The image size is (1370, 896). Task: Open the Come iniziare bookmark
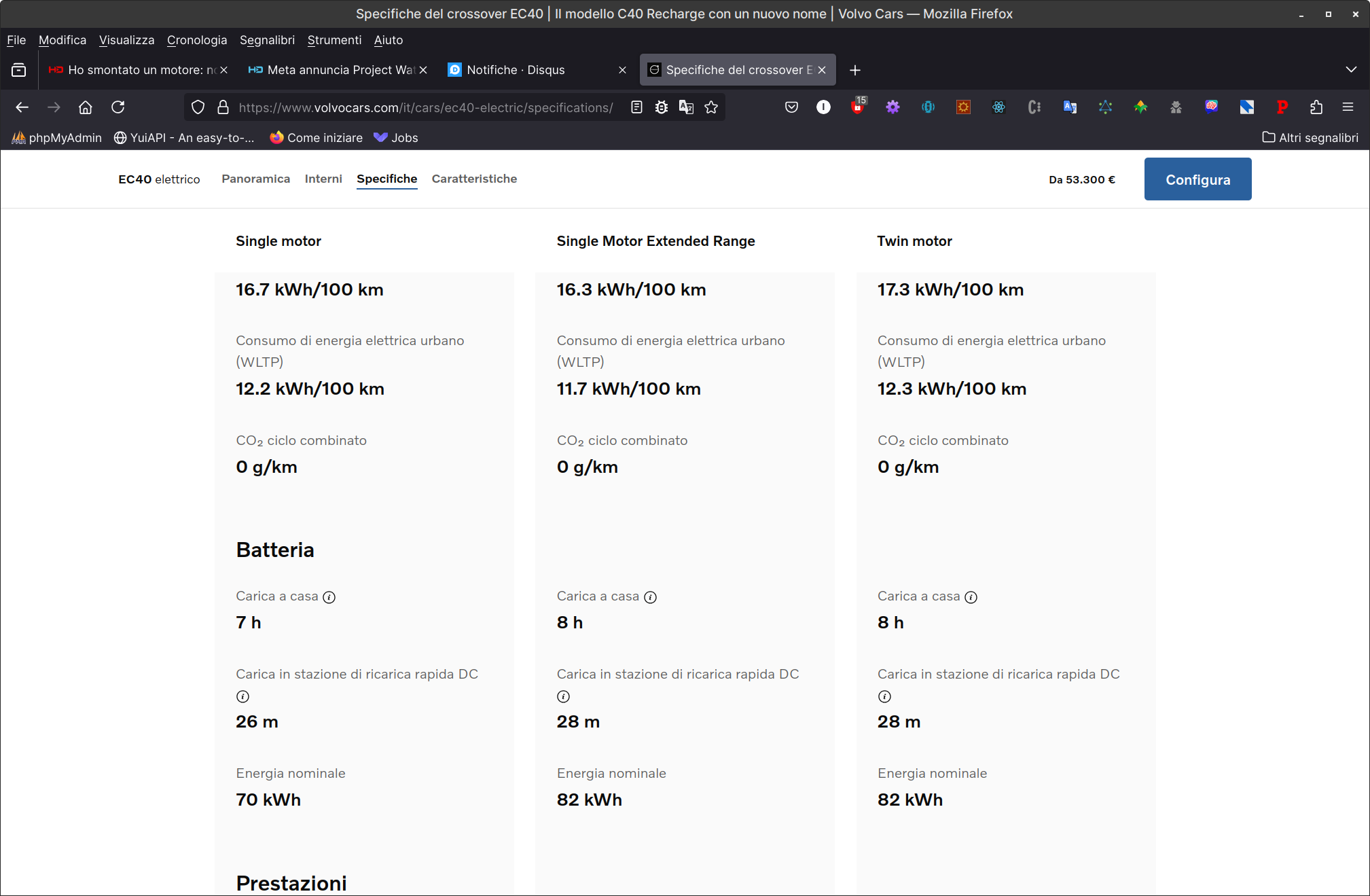[x=317, y=138]
